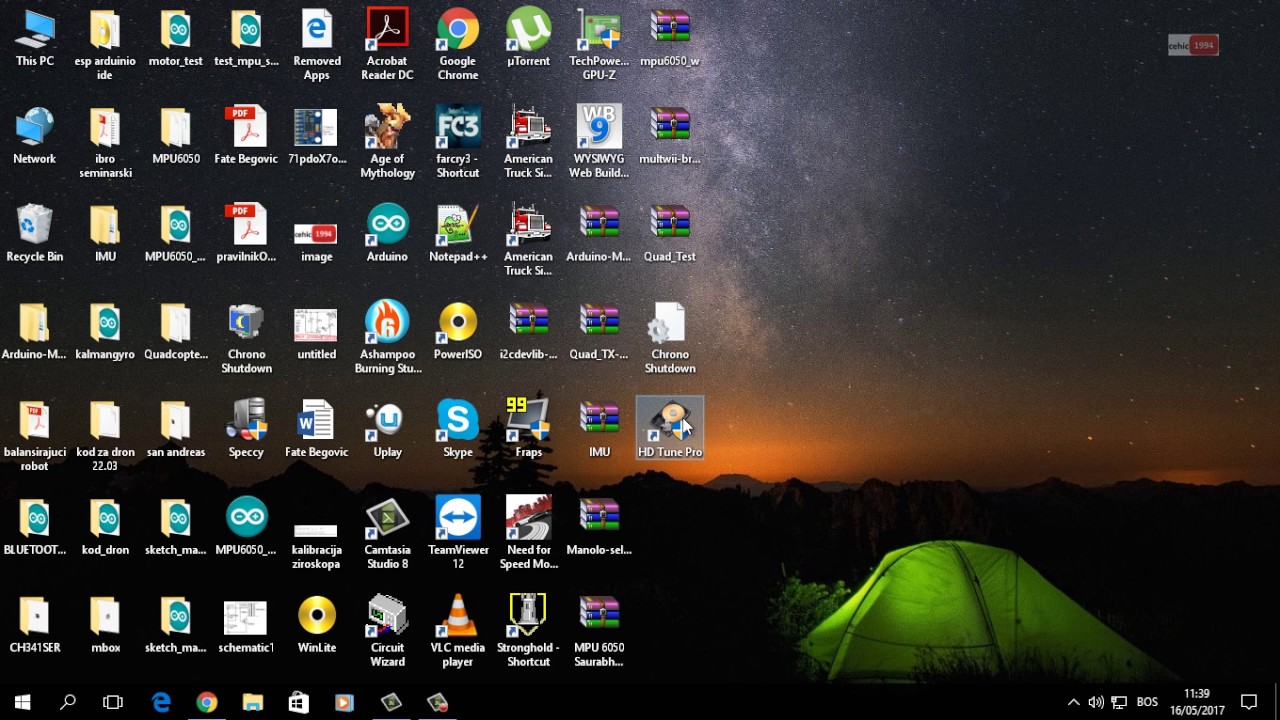Launch WYSIWYG Web Builder shortcut
Image resolution: width=1280 pixels, height=720 pixels.
pos(599,144)
